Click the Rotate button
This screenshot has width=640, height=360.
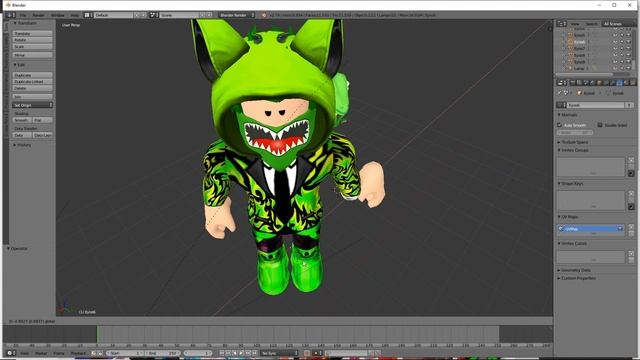pyautogui.click(x=32, y=40)
